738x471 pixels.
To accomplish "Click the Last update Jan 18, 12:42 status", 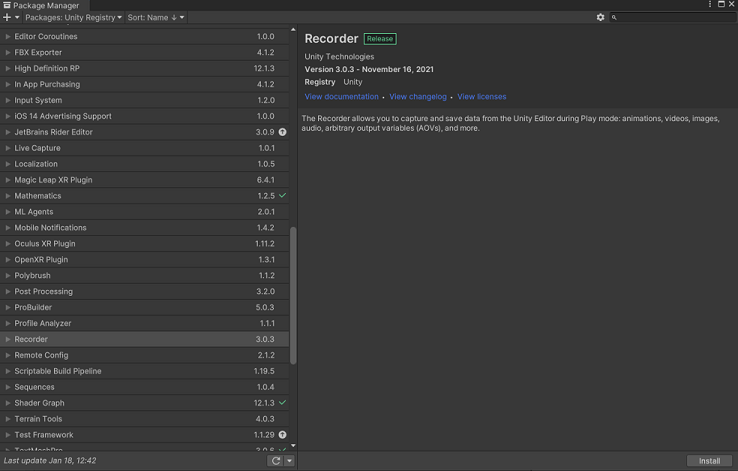I will point(50,461).
